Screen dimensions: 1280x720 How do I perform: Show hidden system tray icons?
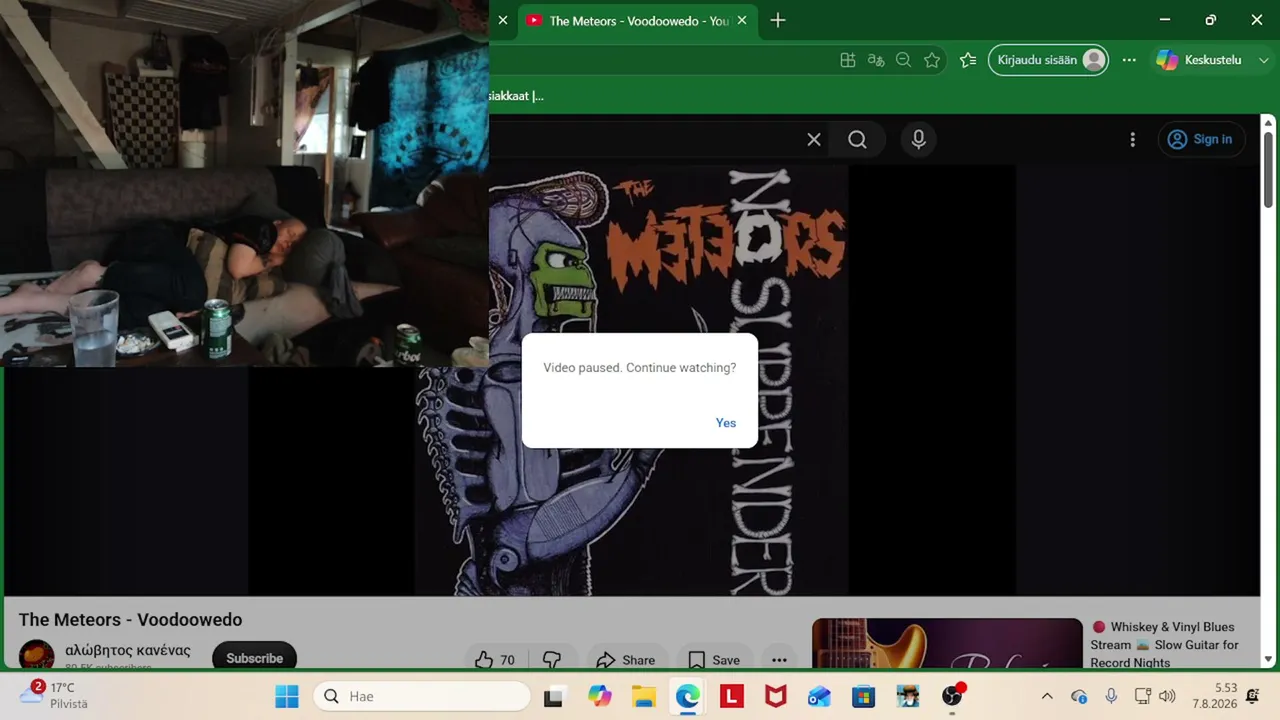[x=1047, y=696]
